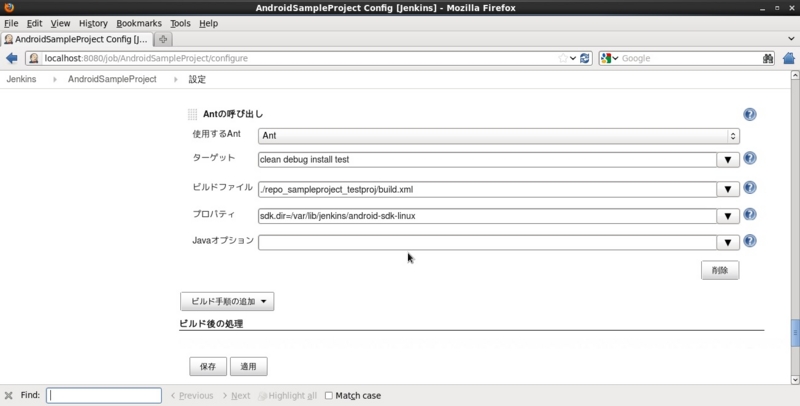Open the Google search engine selector

coord(610,58)
